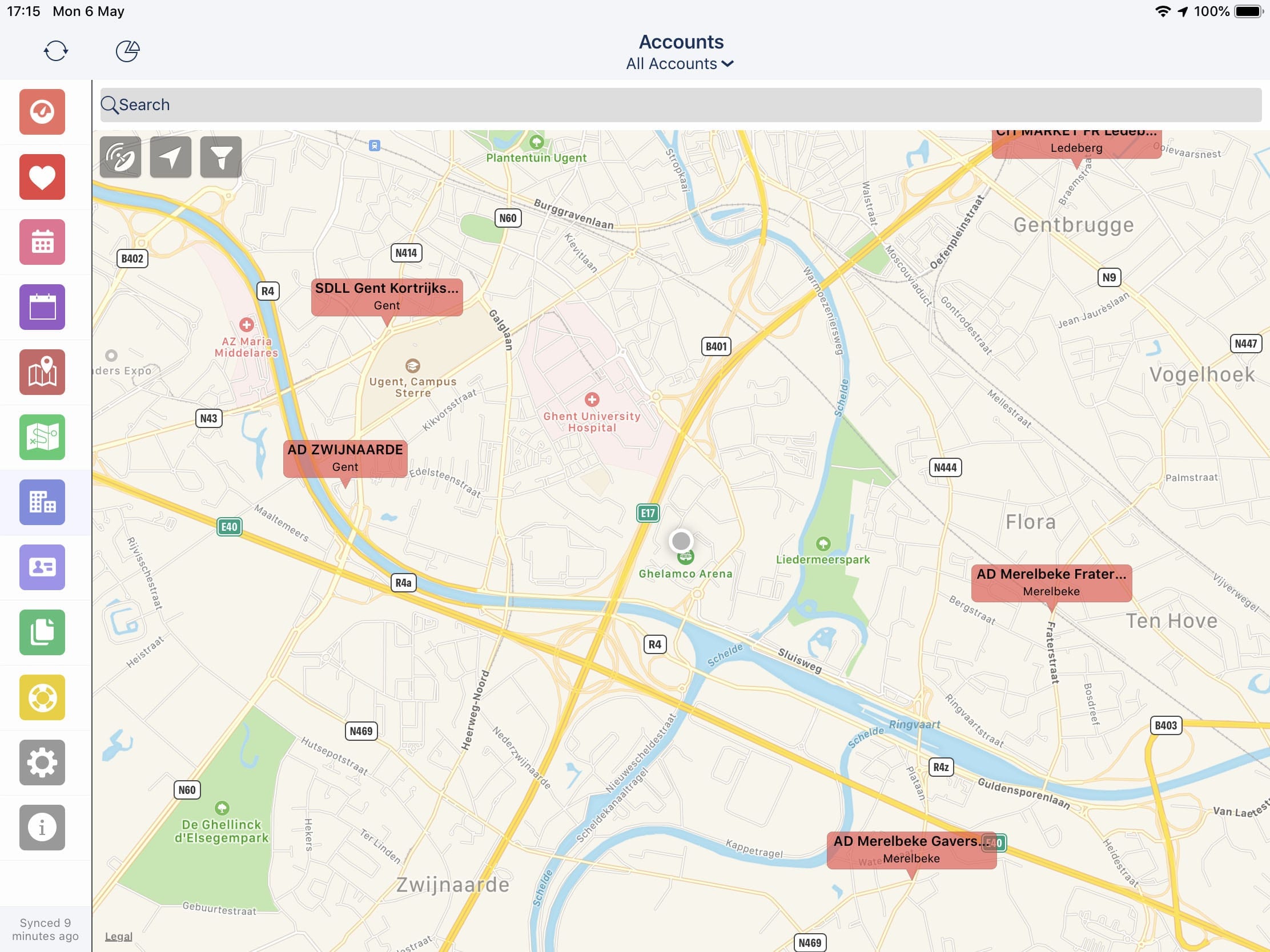Open the contacts card sidebar icon
This screenshot has height=952, width=1270.
click(x=42, y=567)
